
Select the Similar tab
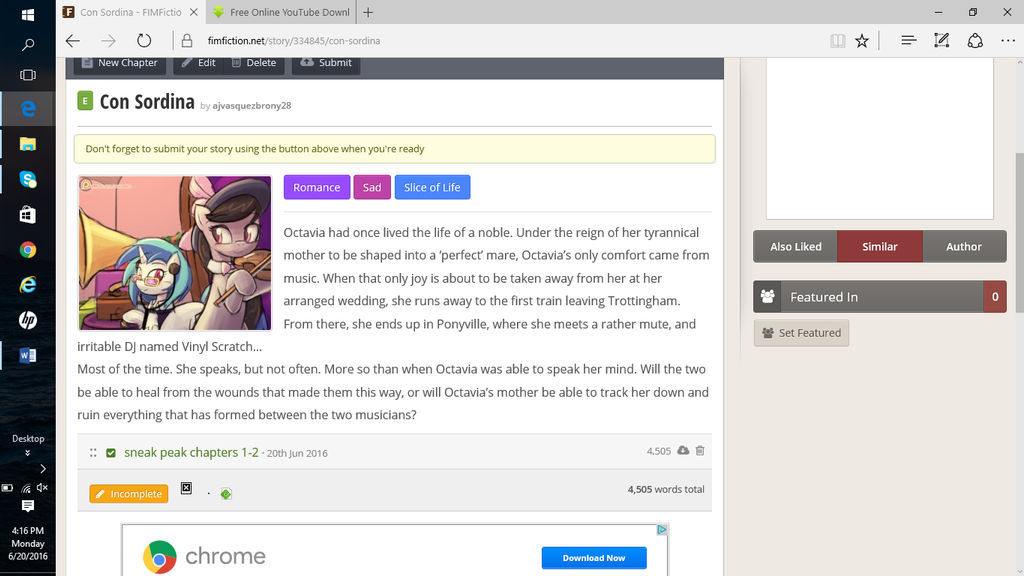880,246
